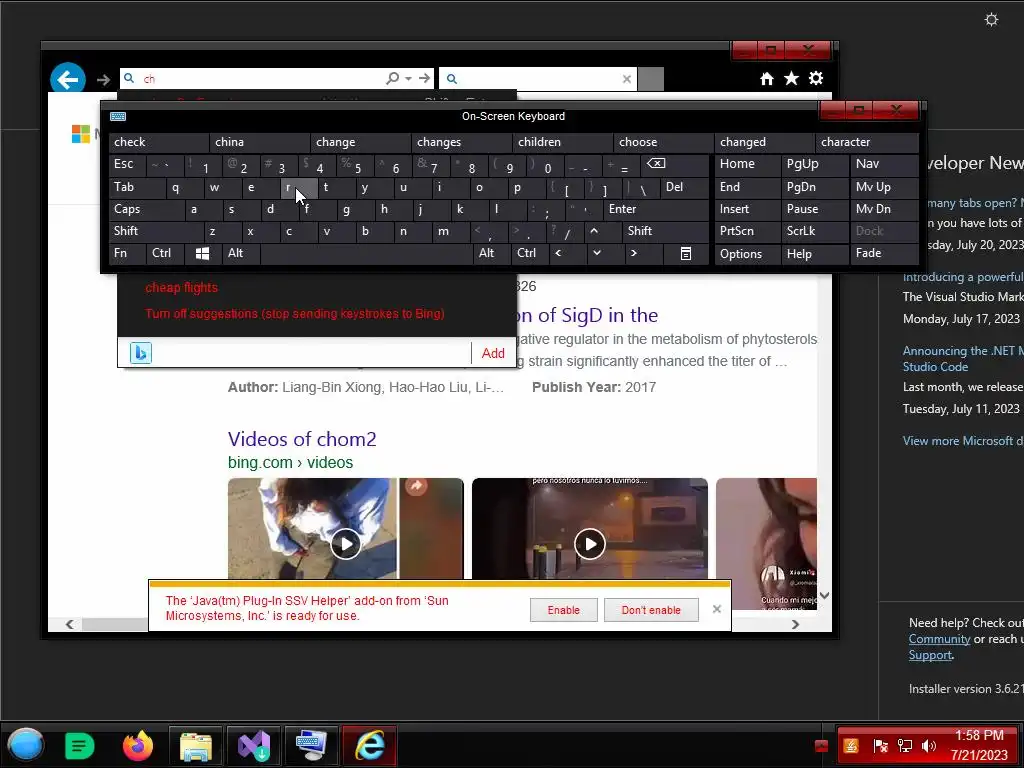The height and width of the screenshot is (768, 1024).
Task: Click the brightness icon at top right
Action: click(x=991, y=20)
